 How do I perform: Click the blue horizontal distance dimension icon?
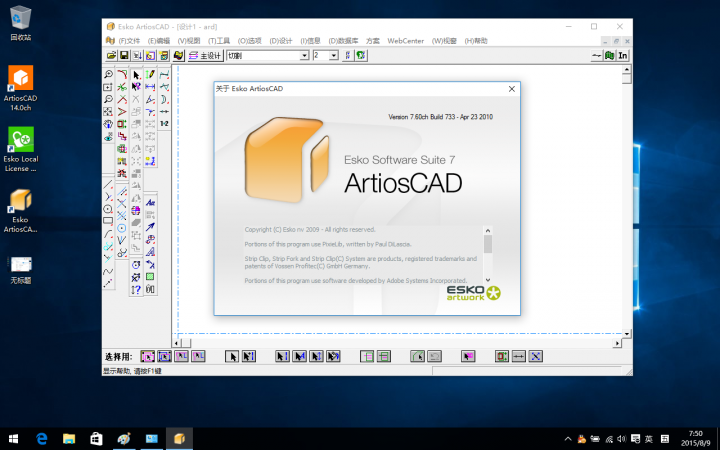tap(150, 87)
